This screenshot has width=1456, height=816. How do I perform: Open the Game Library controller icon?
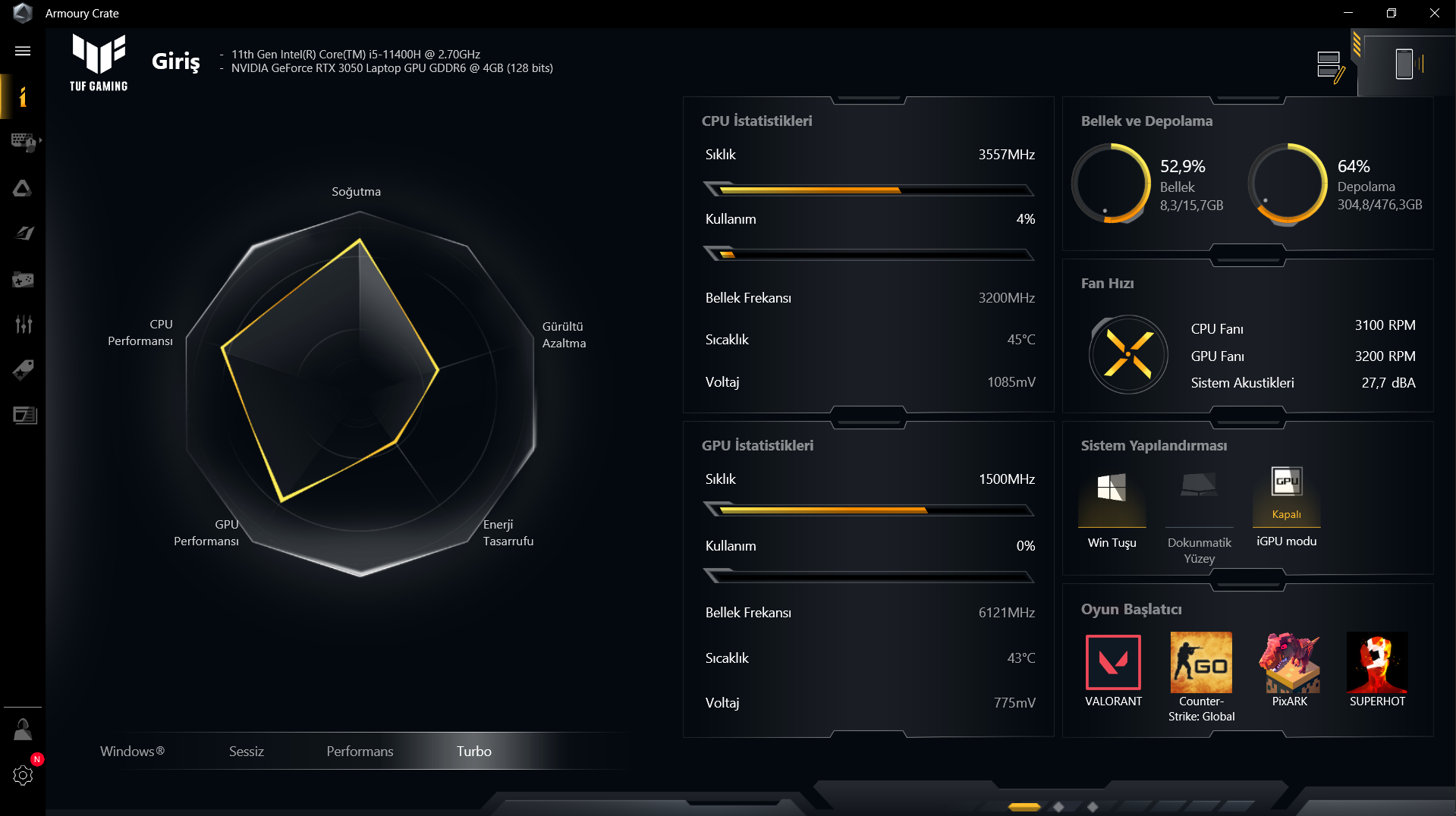23,280
